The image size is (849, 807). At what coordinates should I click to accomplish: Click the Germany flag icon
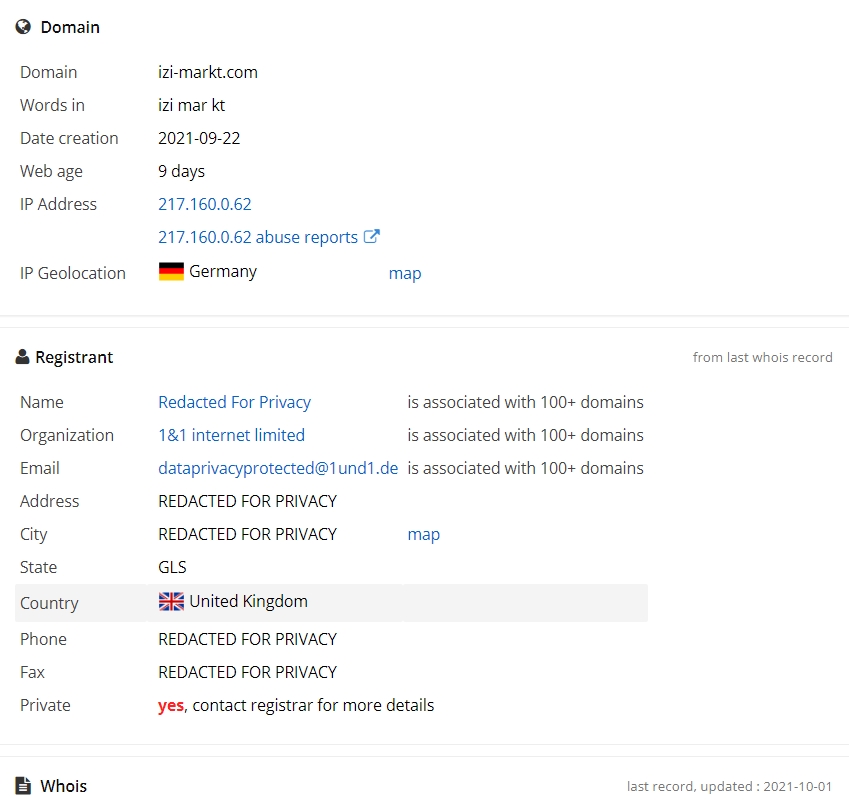[x=171, y=271]
